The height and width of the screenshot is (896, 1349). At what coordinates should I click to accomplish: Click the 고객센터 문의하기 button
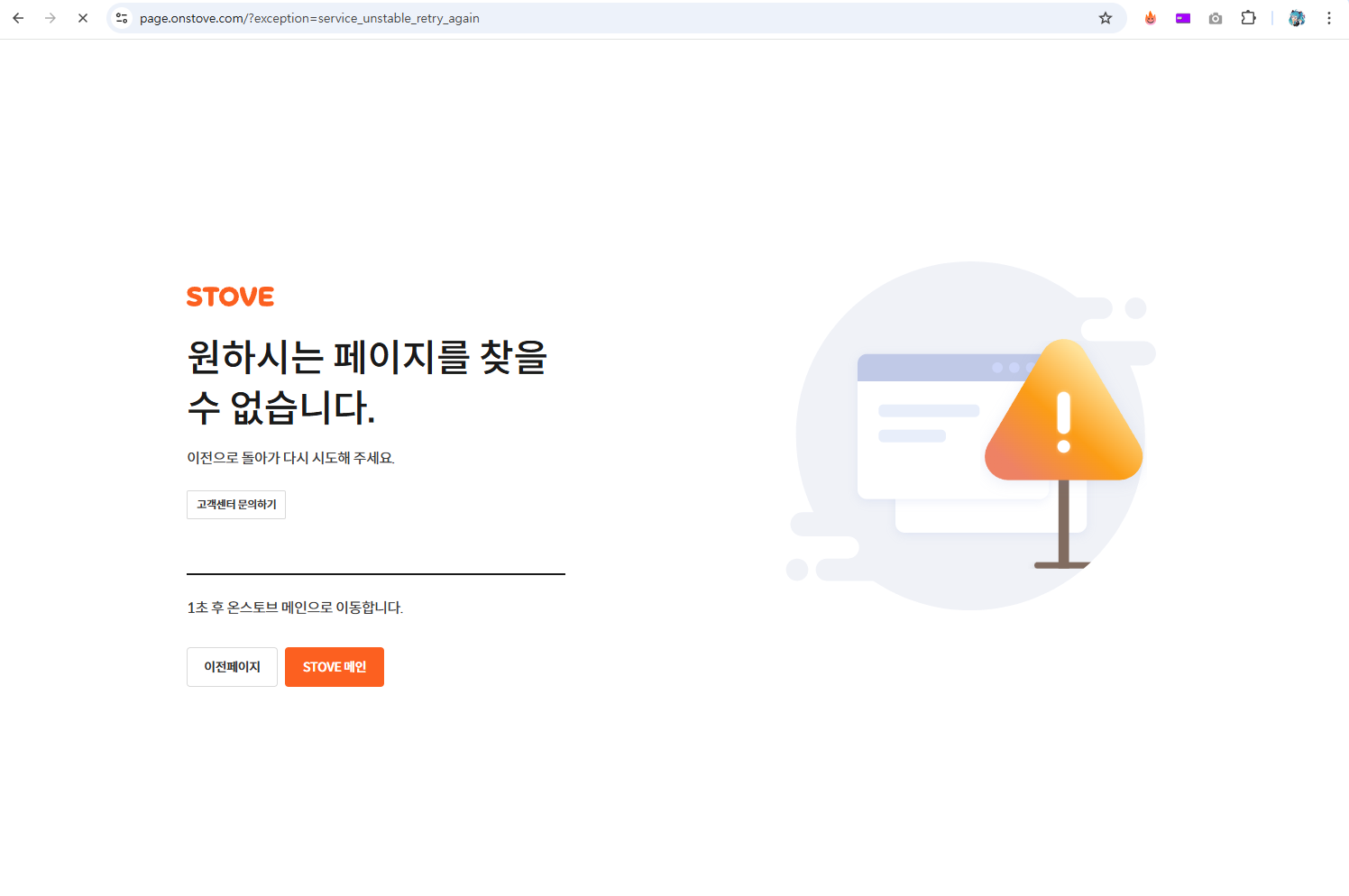click(x=236, y=505)
